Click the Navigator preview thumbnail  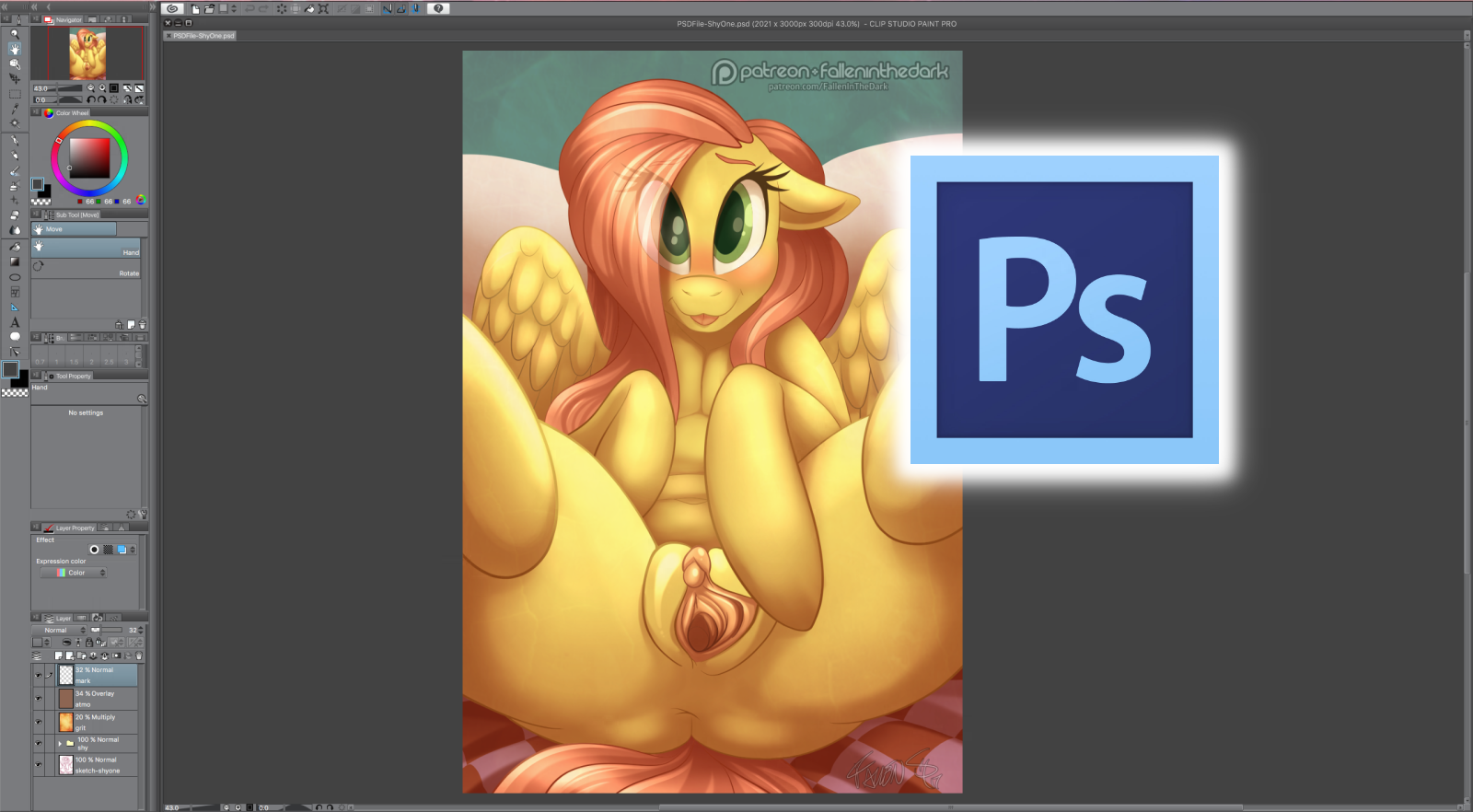[87, 53]
